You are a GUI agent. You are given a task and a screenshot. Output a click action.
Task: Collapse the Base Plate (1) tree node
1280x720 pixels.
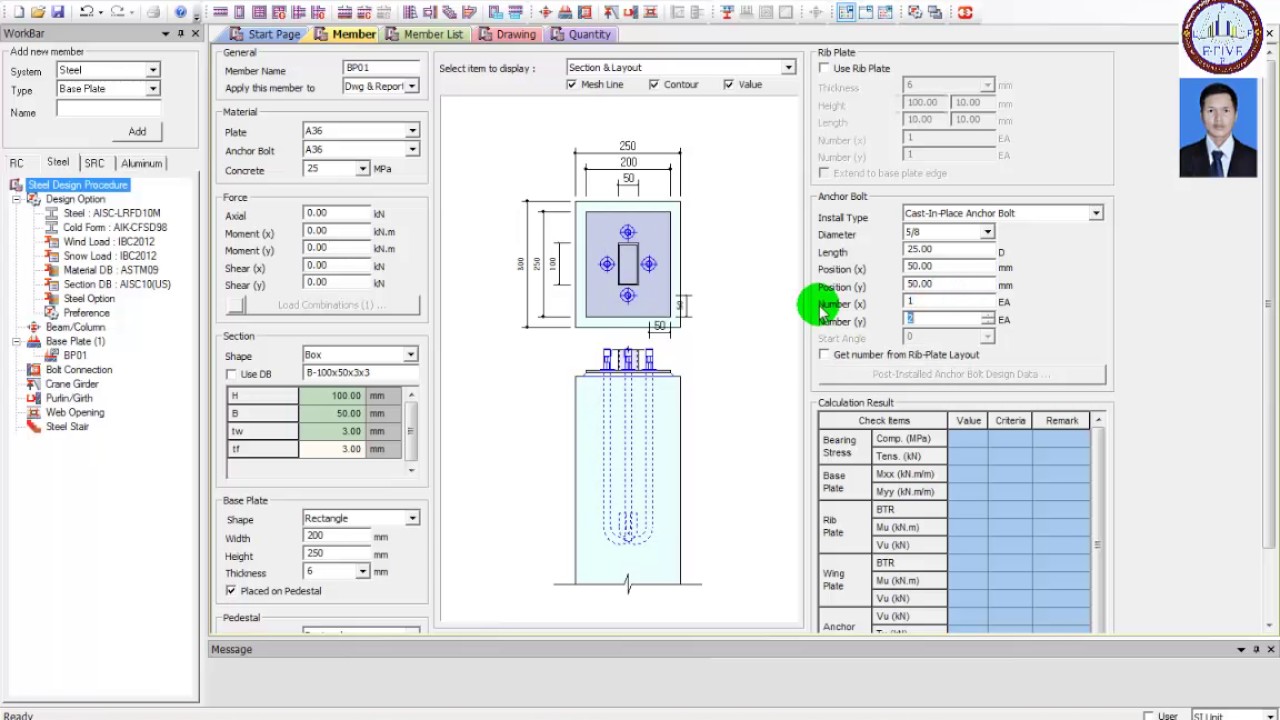pyautogui.click(x=17, y=341)
